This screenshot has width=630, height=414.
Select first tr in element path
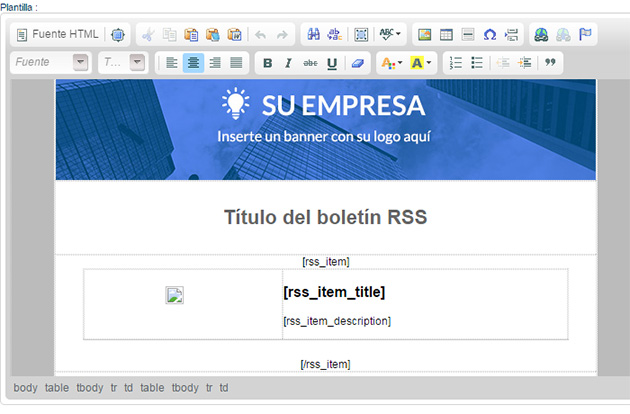pos(114,388)
